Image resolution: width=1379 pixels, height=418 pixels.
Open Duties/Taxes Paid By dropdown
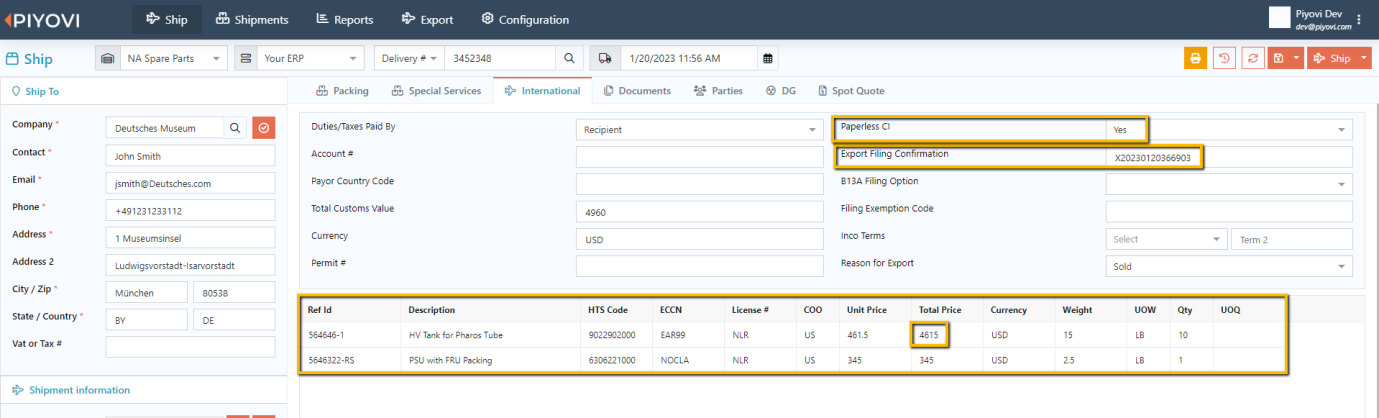699,129
